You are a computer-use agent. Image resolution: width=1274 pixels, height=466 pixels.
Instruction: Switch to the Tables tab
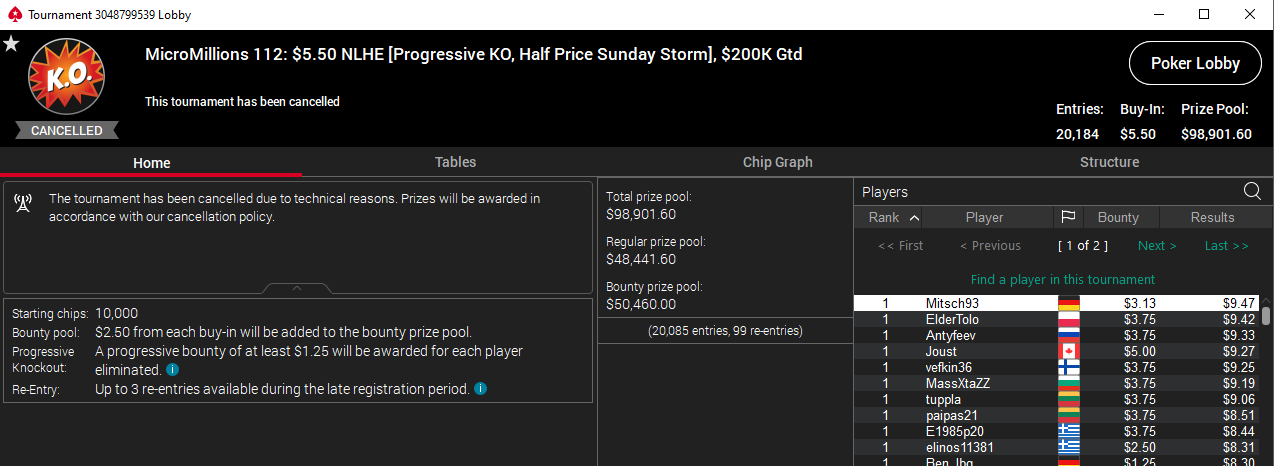455,162
